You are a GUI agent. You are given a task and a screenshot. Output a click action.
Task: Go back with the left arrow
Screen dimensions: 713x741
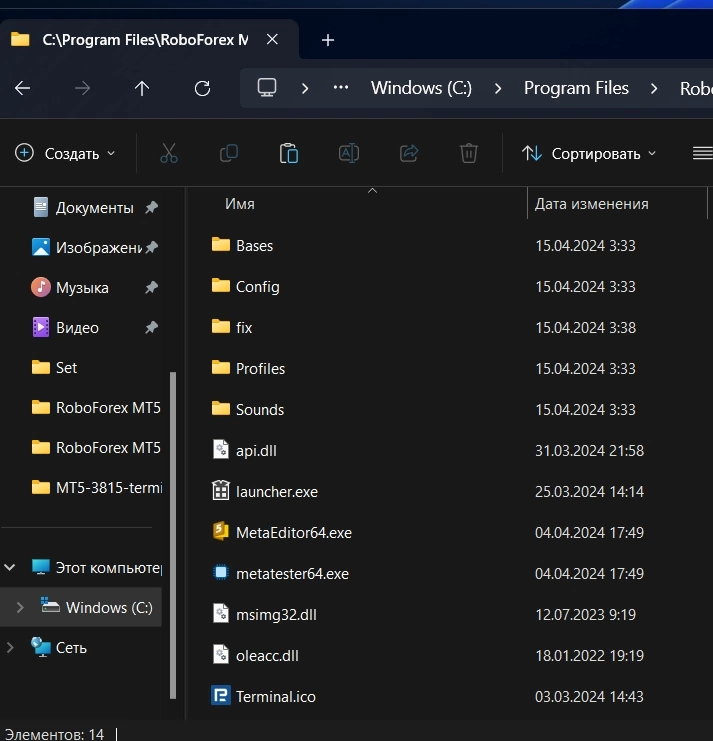[x=22, y=88]
